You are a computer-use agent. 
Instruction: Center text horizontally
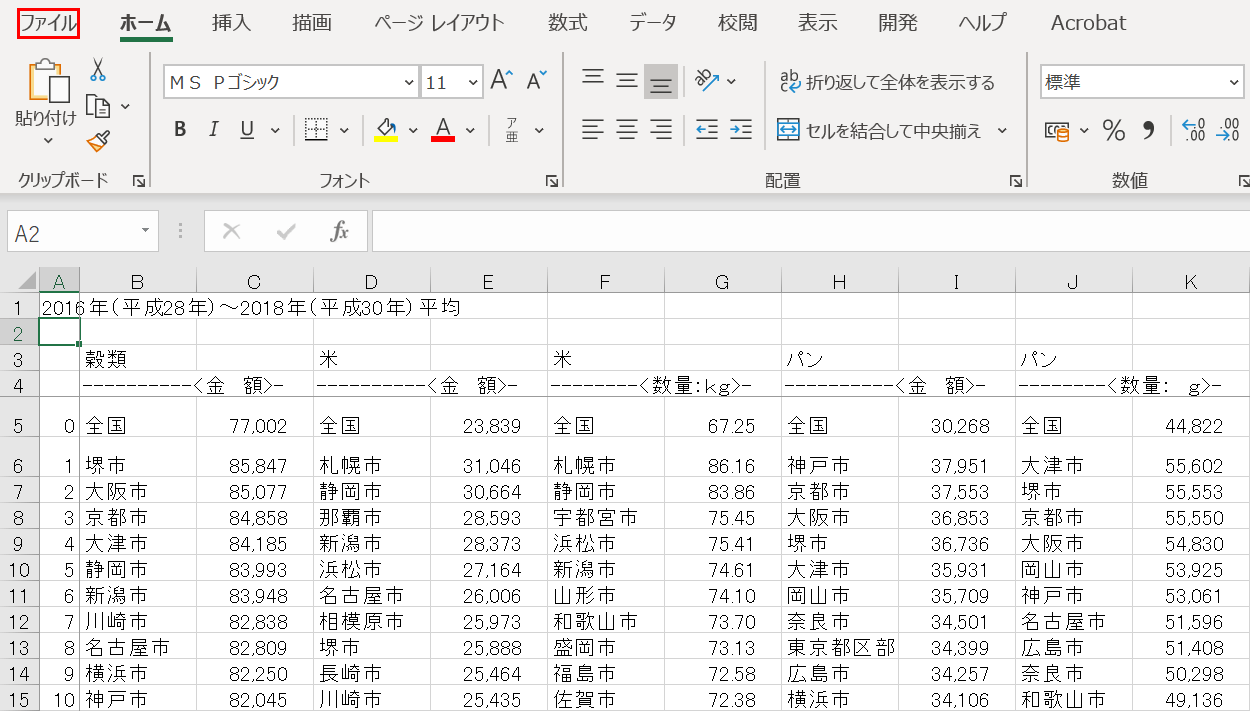pyautogui.click(x=627, y=130)
